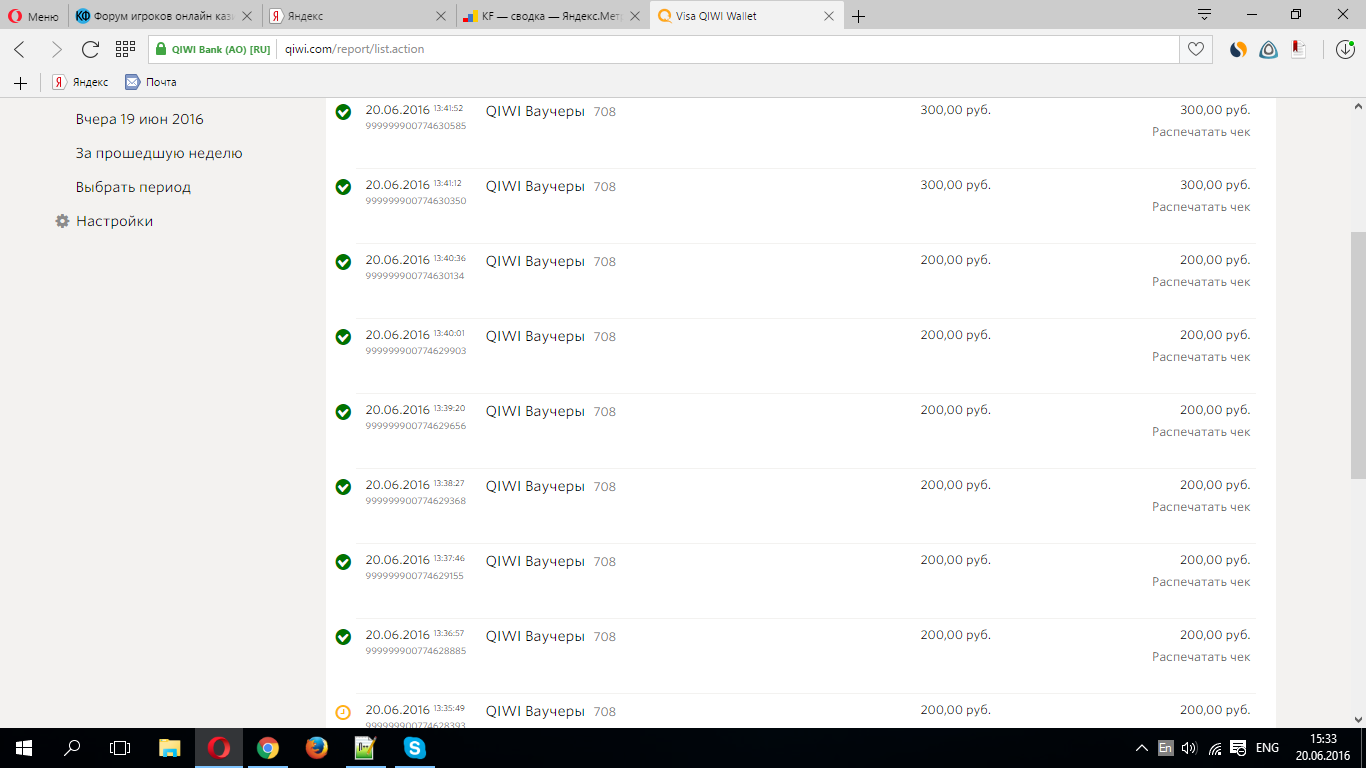Open Task View on the taskbar

[120, 748]
